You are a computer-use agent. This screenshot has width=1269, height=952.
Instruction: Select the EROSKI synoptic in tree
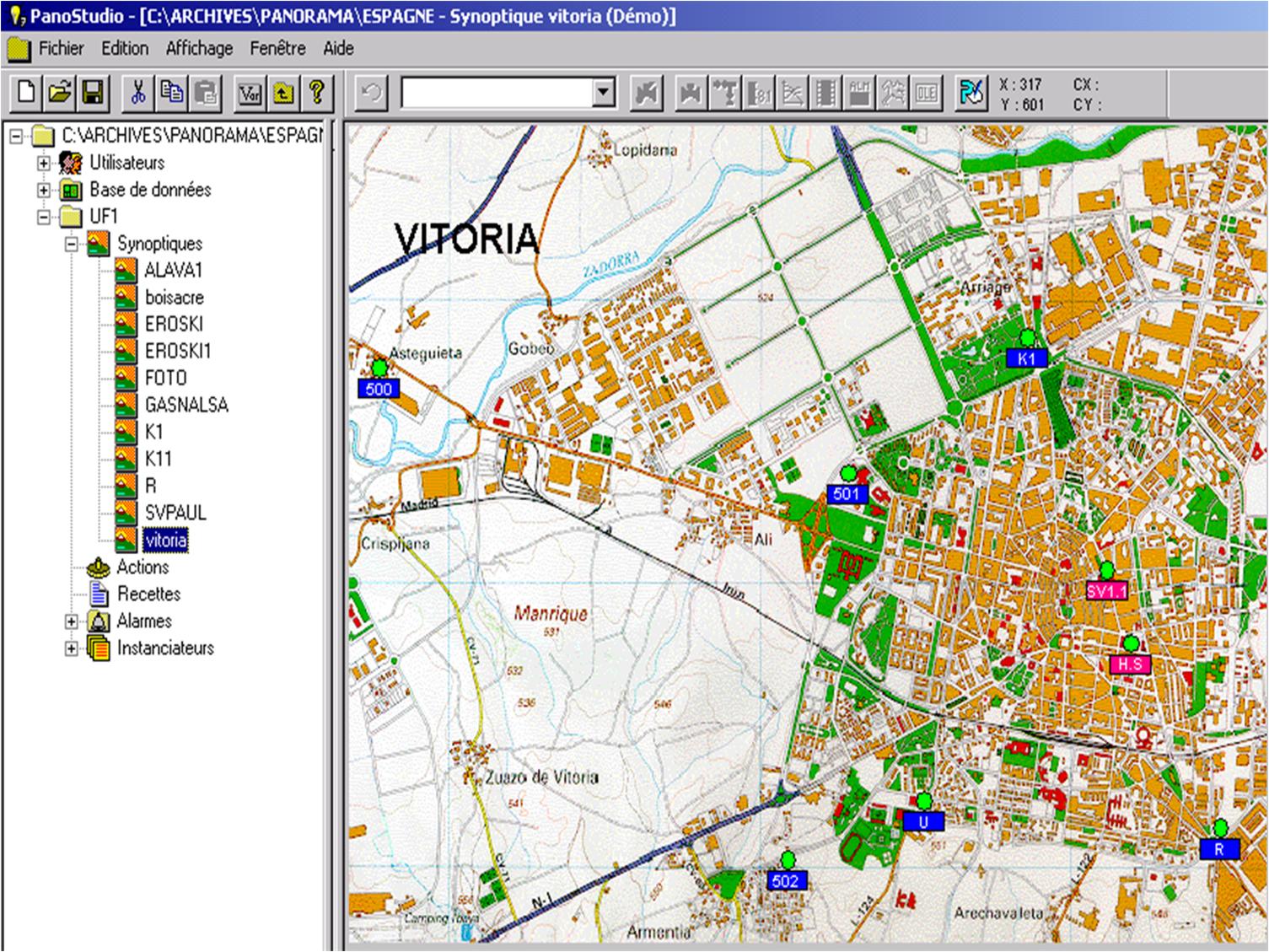tap(174, 324)
